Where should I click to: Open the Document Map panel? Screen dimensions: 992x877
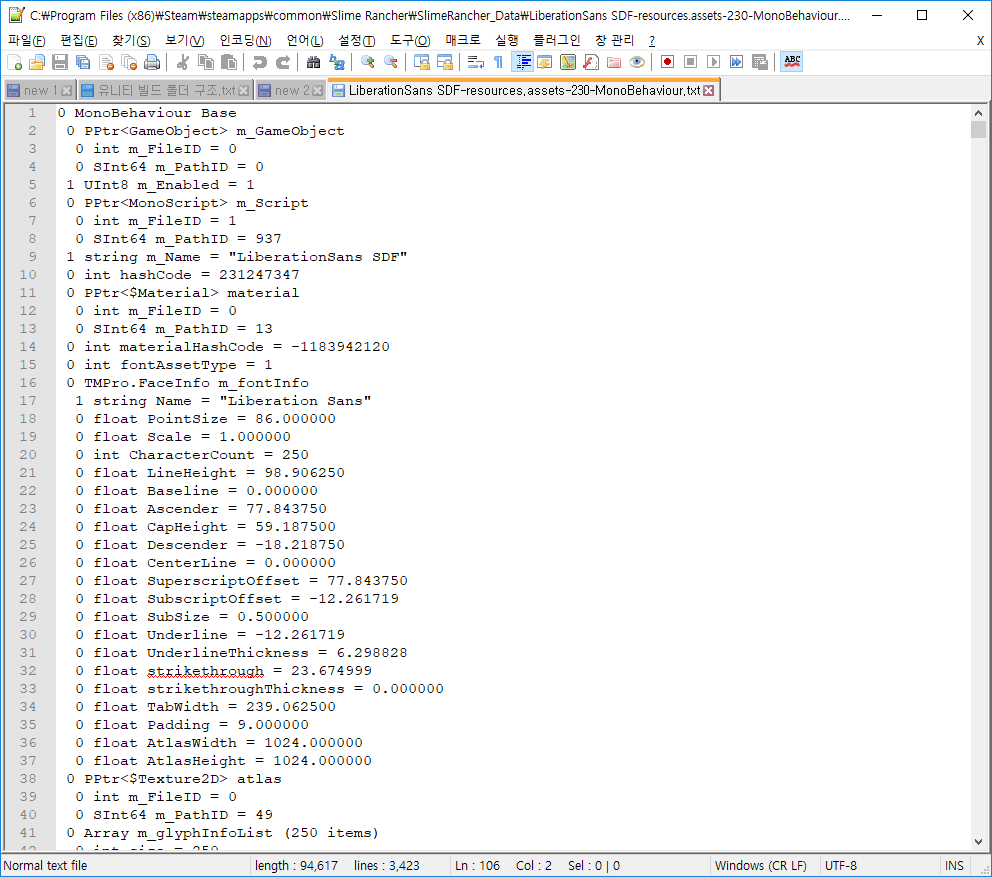click(566, 61)
